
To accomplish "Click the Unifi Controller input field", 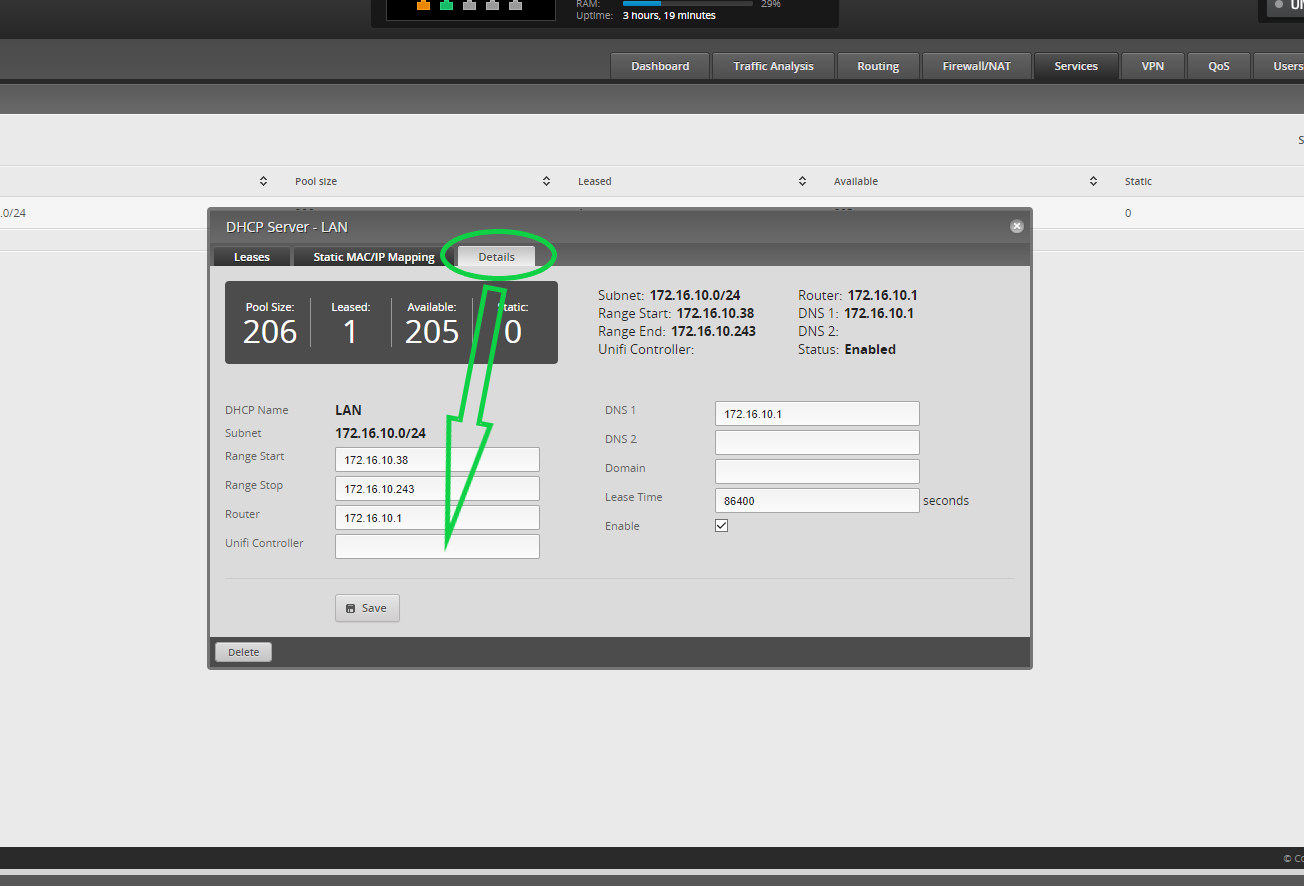I will (437, 546).
